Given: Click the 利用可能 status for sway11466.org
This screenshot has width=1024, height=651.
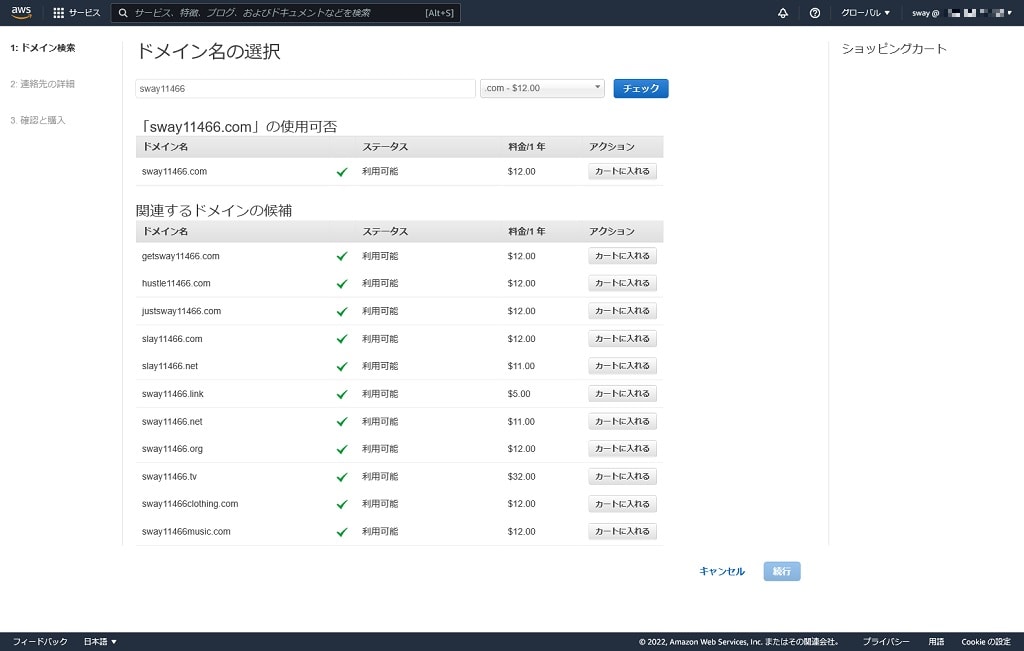Looking at the screenshot, I should (x=380, y=449).
